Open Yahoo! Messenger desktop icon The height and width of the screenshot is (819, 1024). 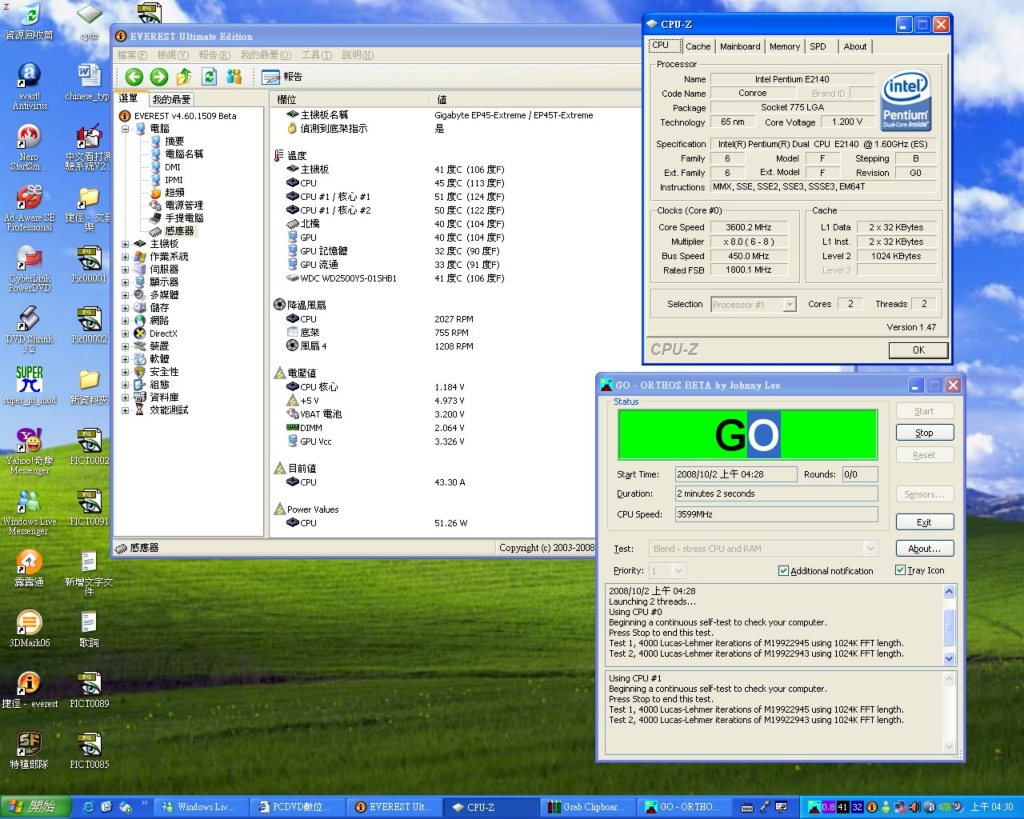coord(29,451)
